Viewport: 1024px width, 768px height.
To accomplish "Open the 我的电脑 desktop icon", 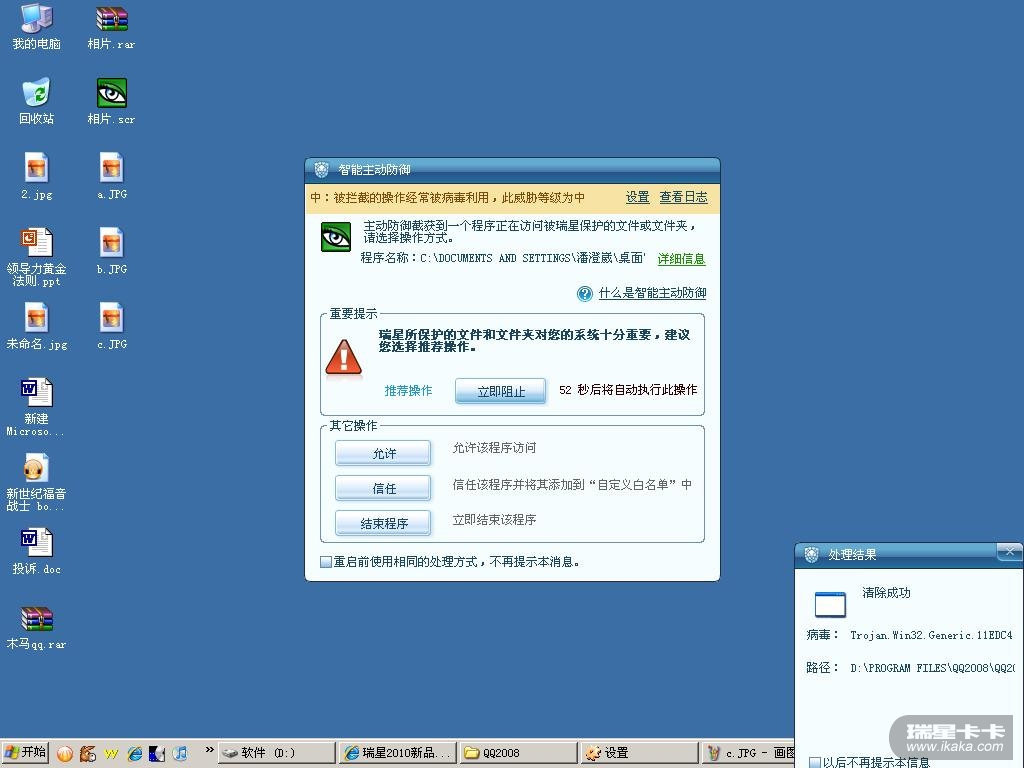I will 37,26.
